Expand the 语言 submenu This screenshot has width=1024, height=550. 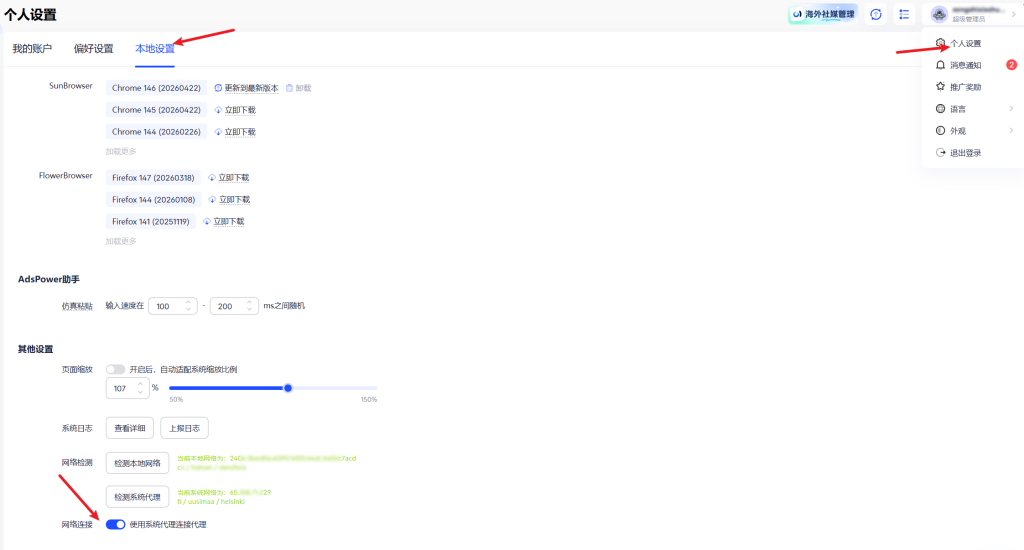pos(1011,109)
